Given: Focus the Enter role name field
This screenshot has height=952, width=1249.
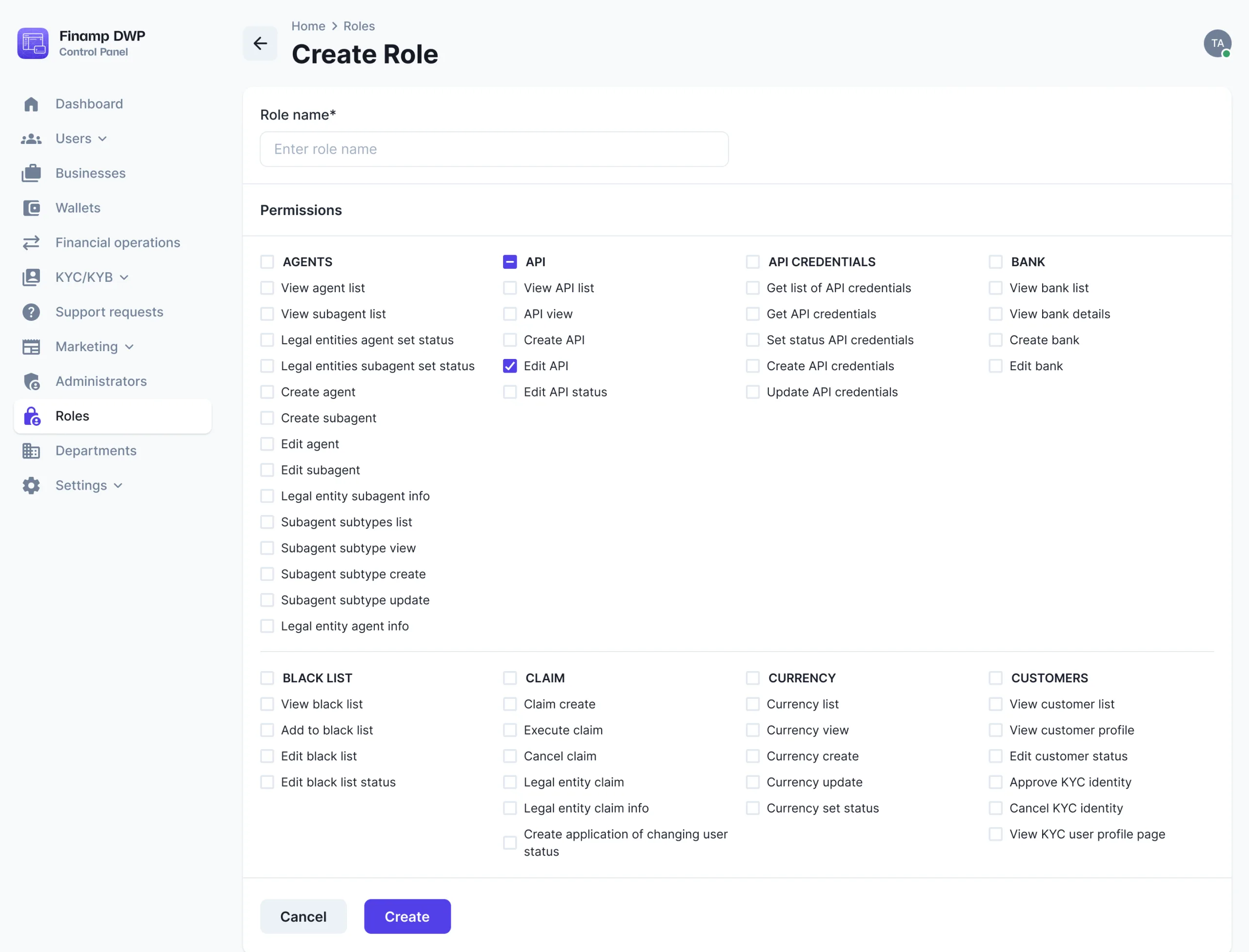Looking at the screenshot, I should (x=494, y=149).
